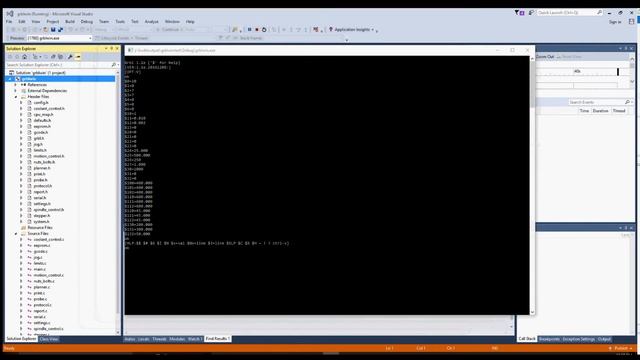
Task: Expand the External Dependencies node
Action: tap(16, 91)
